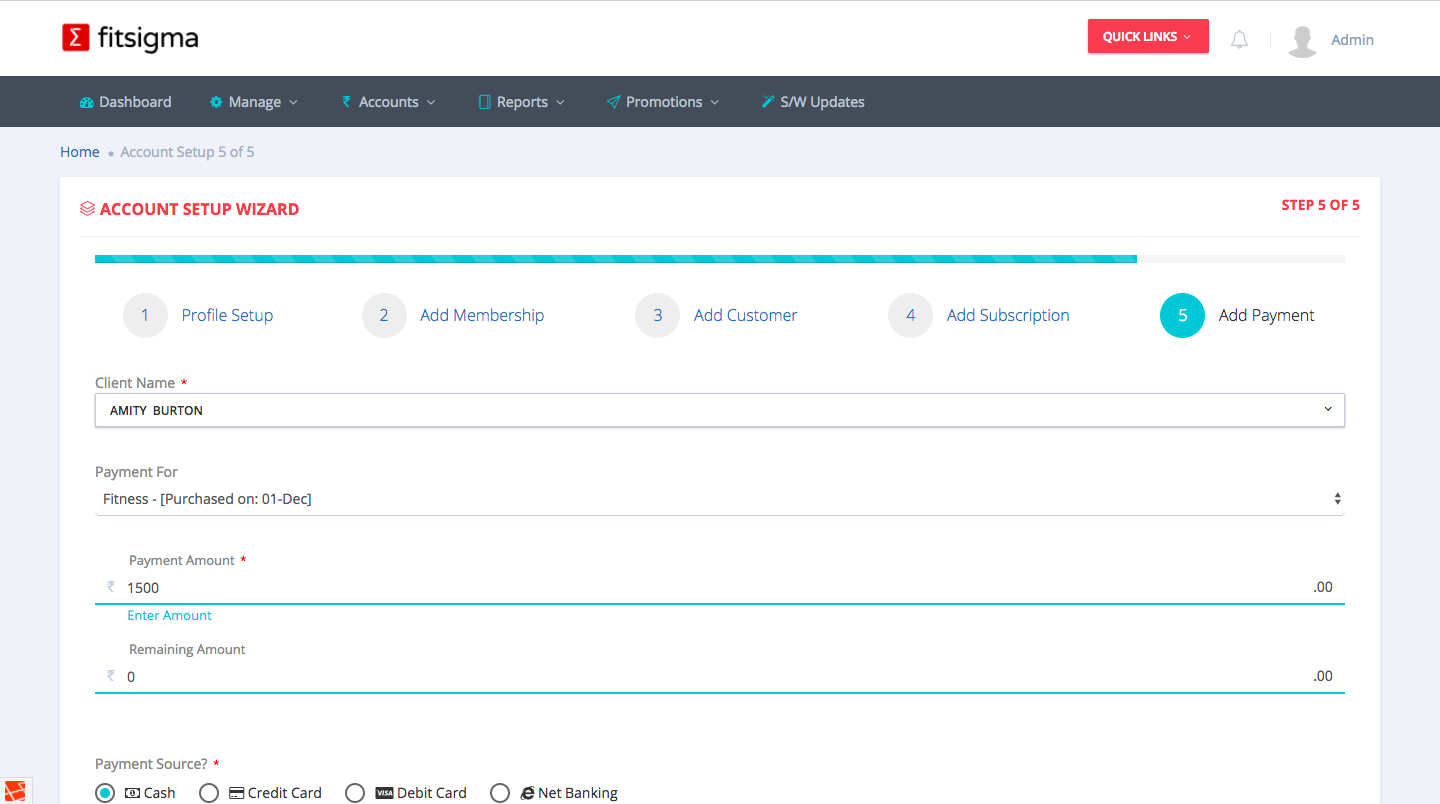This screenshot has height=804, width=1440.
Task: Open the Client Name dropdown
Action: [719, 410]
